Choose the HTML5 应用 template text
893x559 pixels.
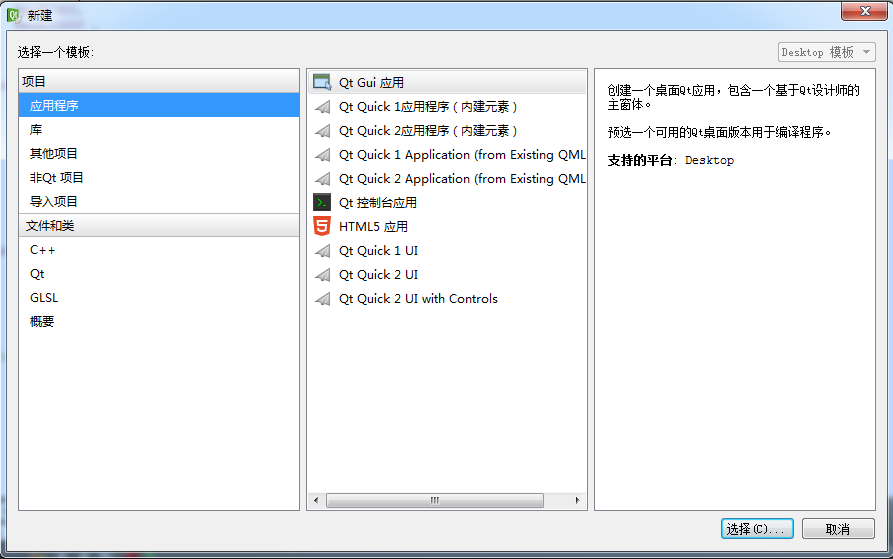(373, 227)
